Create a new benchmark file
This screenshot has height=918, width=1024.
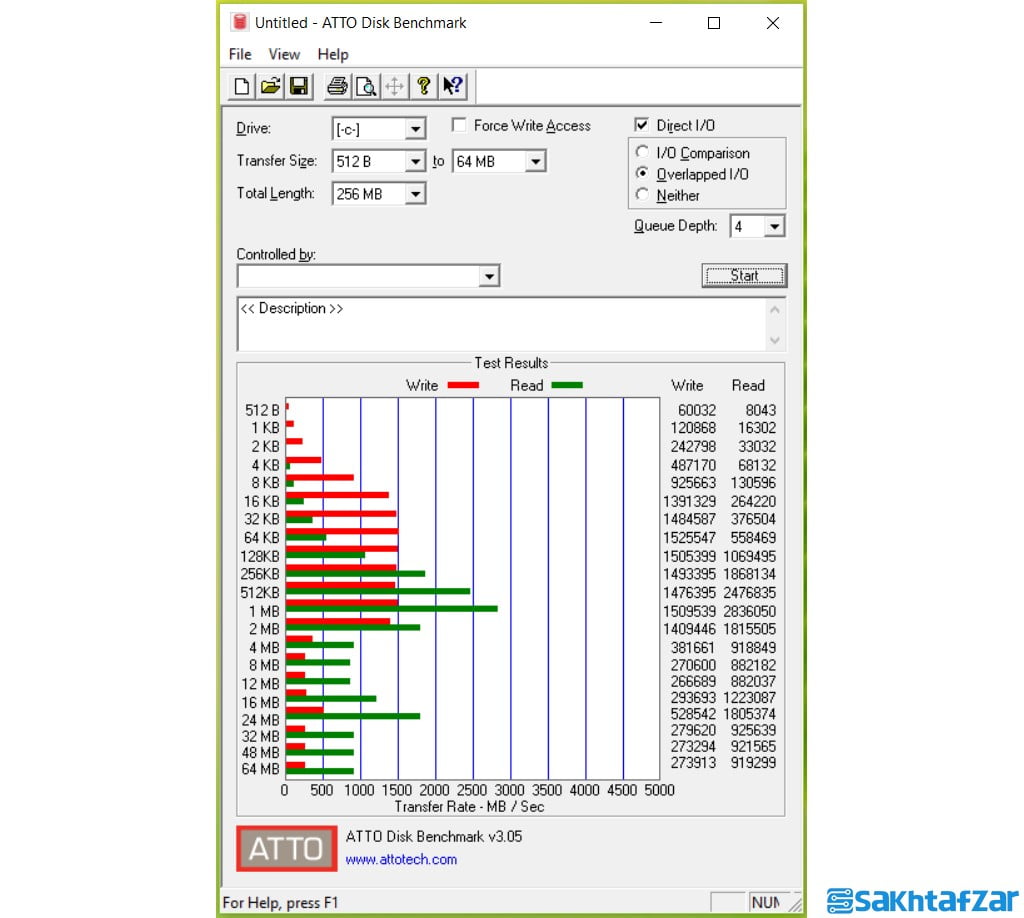240,86
